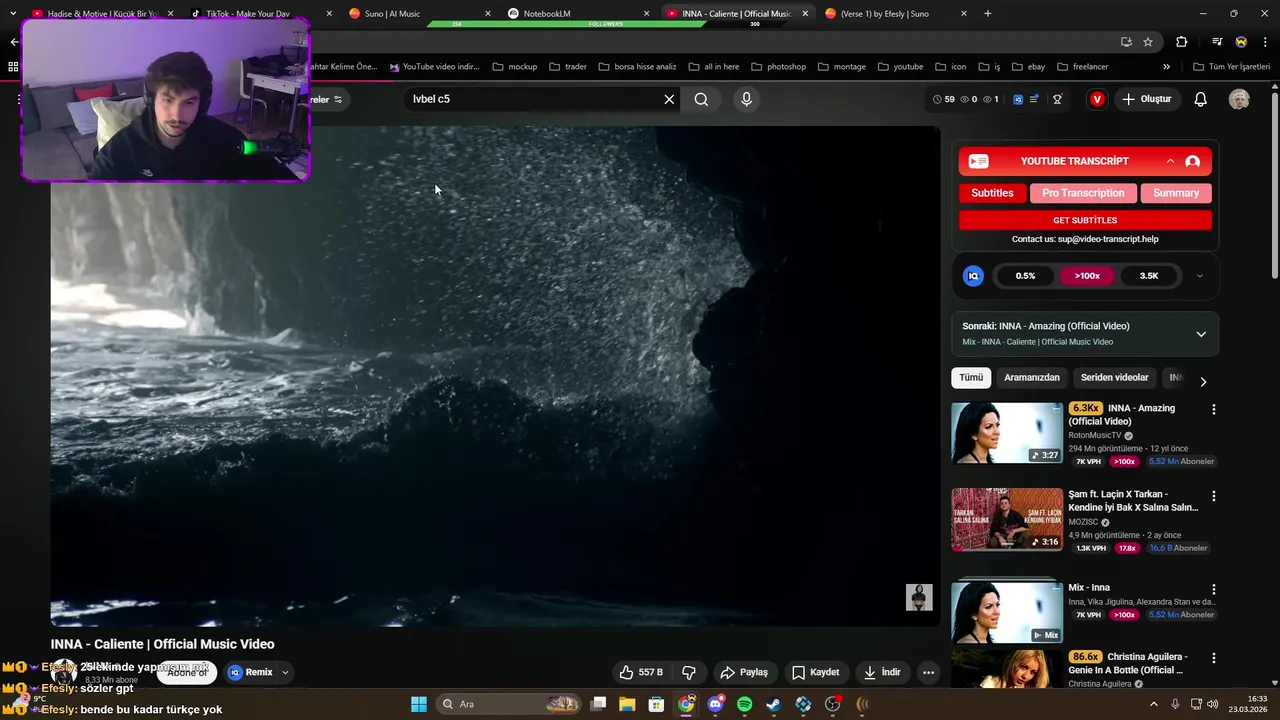The width and height of the screenshot is (1280, 720).
Task: Bookmark this page with the star icon
Action: click(1148, 42)
